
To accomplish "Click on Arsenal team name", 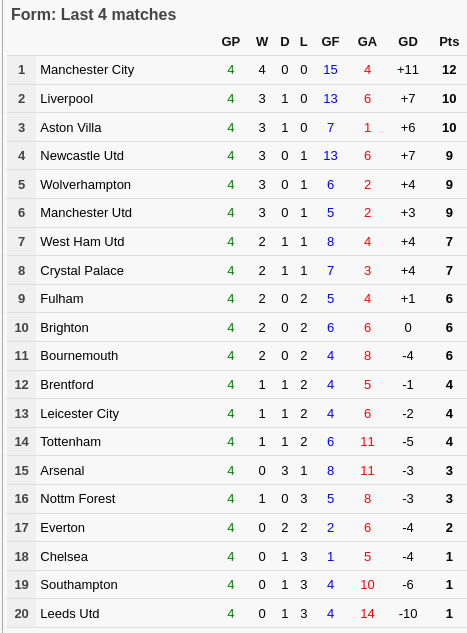I will [62, 471].
